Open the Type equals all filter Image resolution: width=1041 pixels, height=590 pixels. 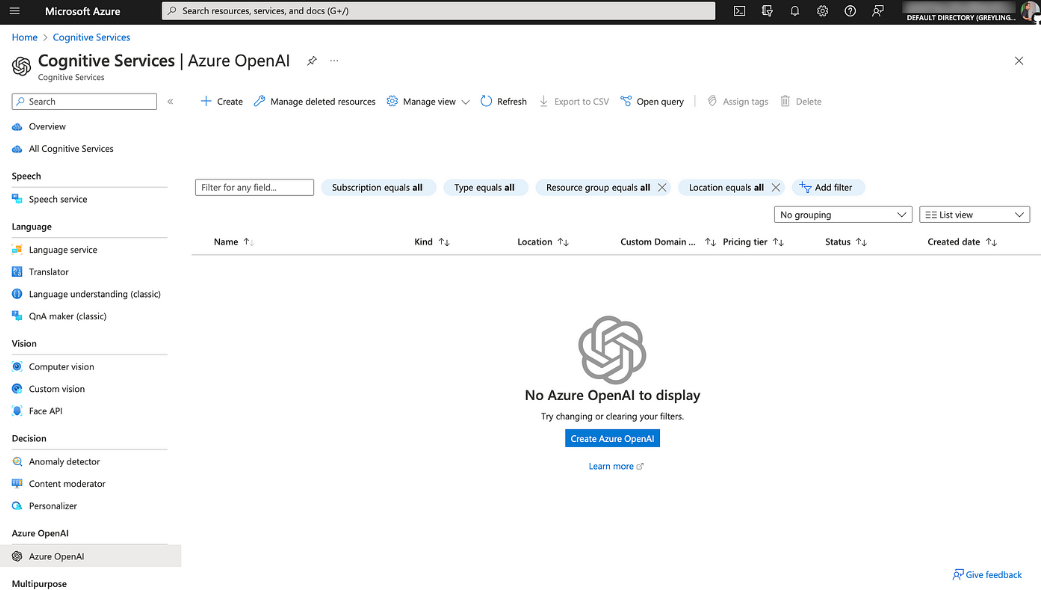coord(485,188)
